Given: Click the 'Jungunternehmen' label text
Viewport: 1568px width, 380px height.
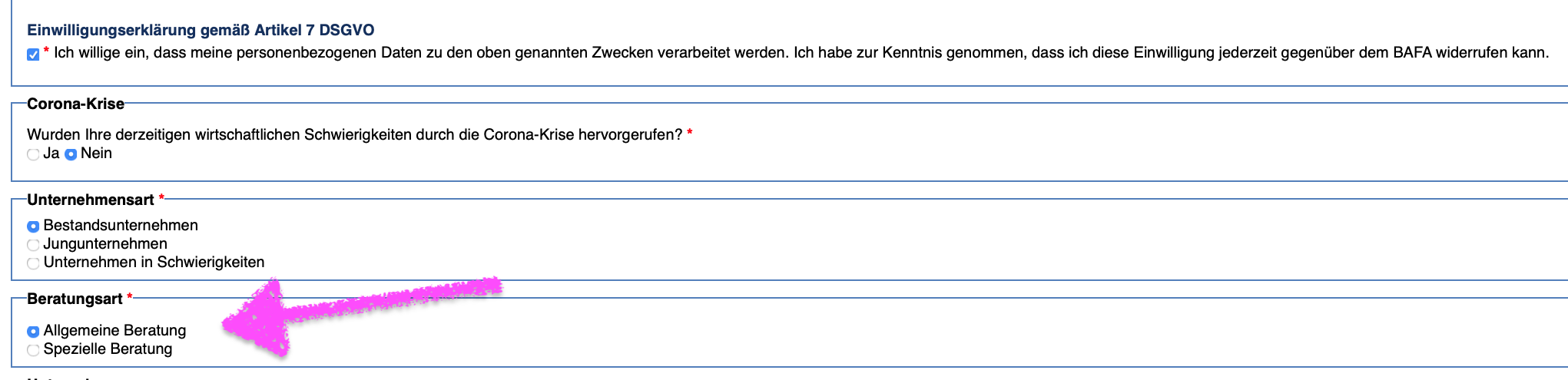Looking at the screenshot, I should coord(105,243).
